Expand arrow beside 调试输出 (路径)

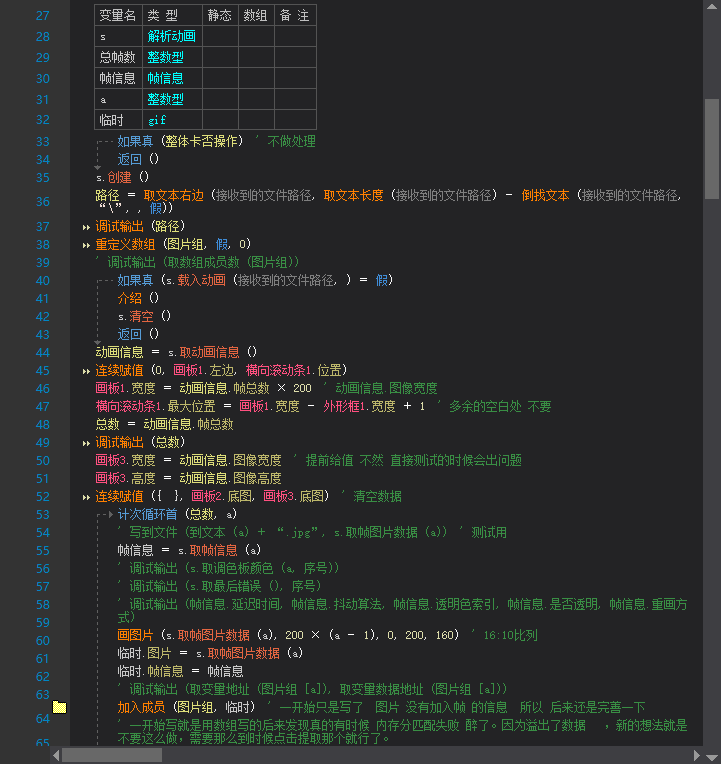(x=86, y=227)
